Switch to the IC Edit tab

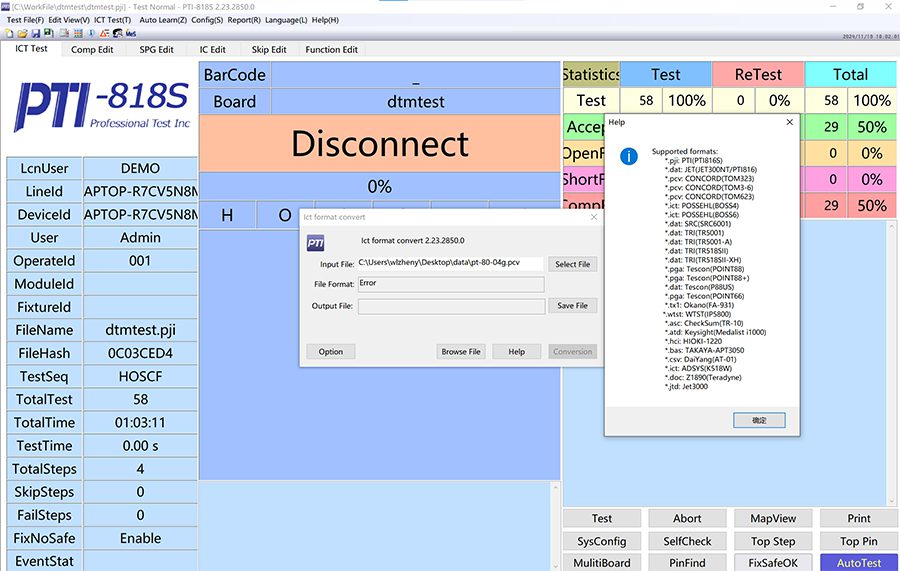point(212,50)
